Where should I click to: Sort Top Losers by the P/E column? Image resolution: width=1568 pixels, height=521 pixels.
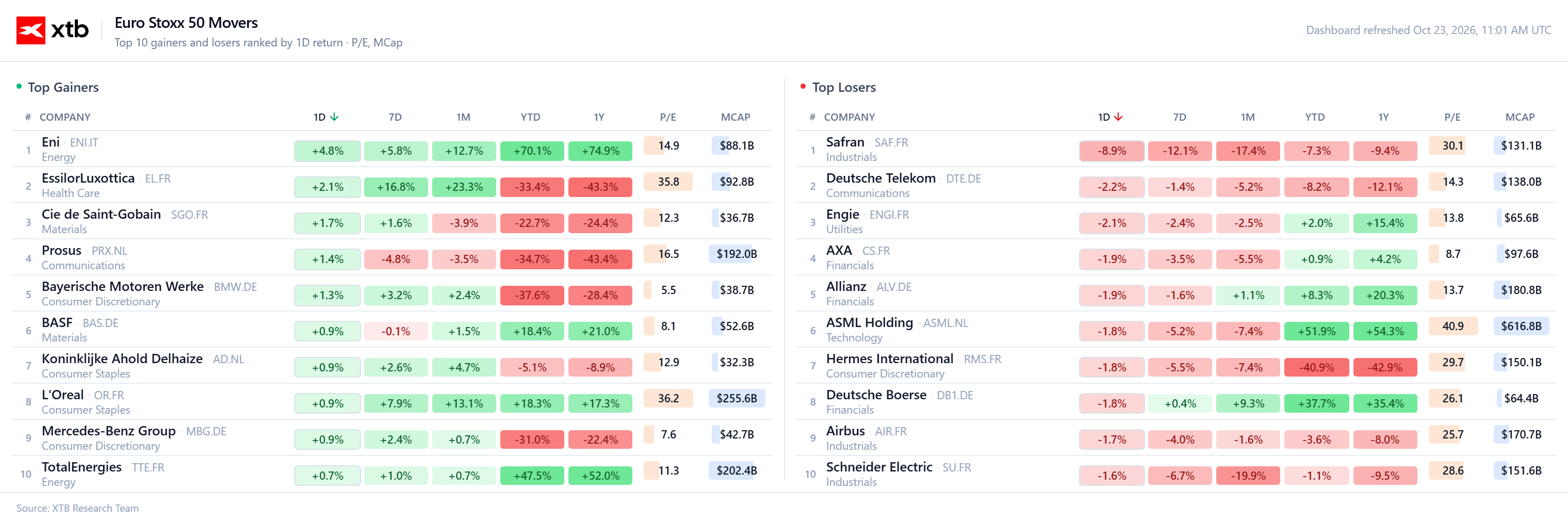1452,117
